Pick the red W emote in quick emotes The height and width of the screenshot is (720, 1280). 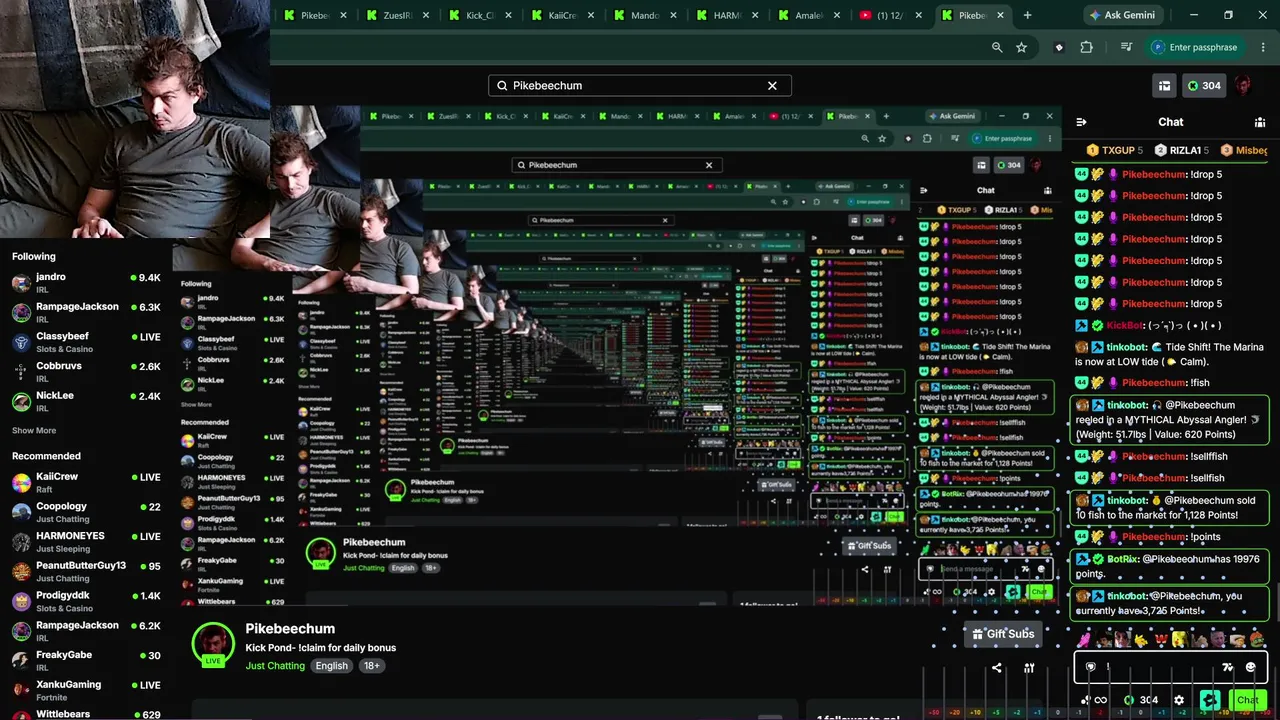(x=1161, y=639)
